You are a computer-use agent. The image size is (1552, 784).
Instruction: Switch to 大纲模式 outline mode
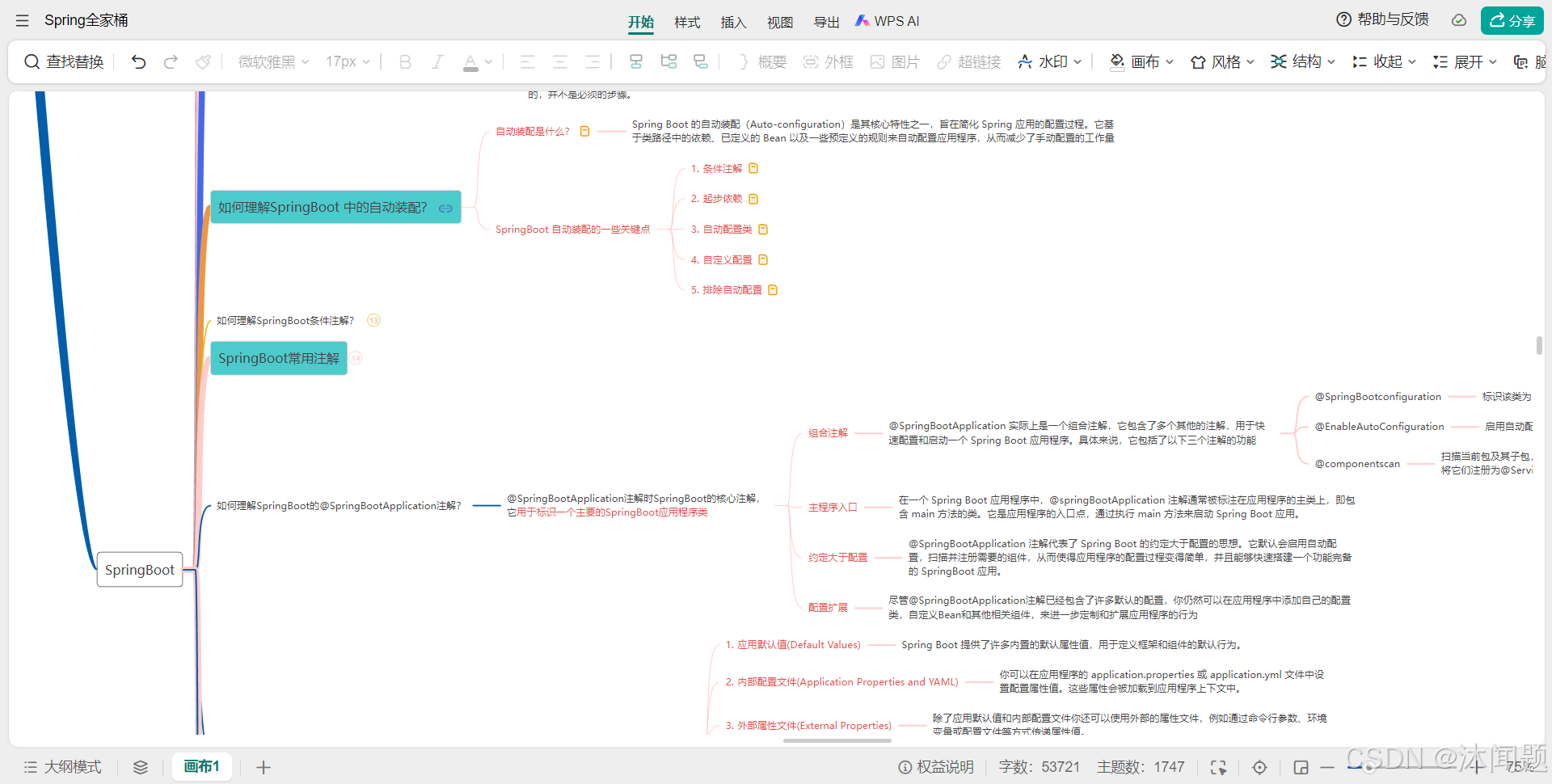[62, 767]
